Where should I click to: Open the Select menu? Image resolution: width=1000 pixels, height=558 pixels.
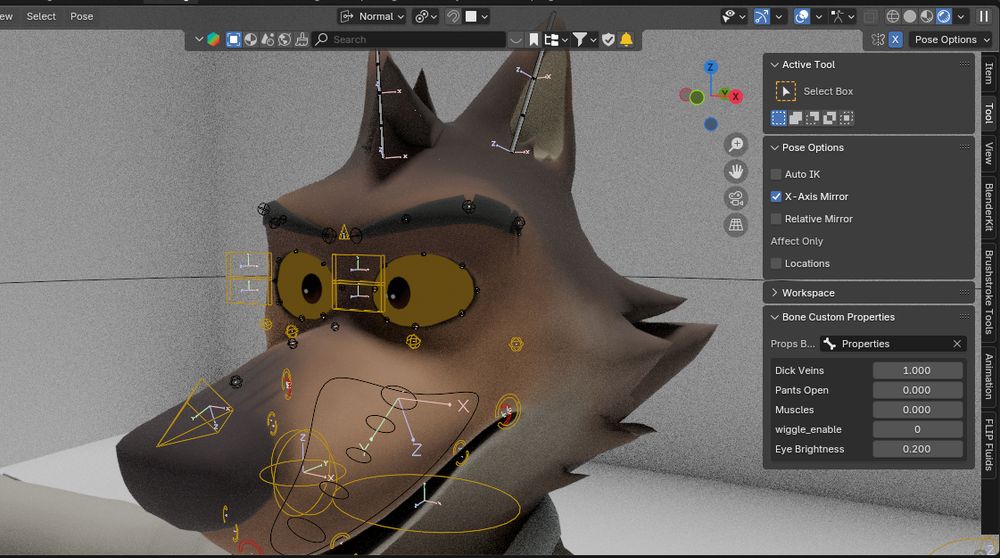(41, 17)
